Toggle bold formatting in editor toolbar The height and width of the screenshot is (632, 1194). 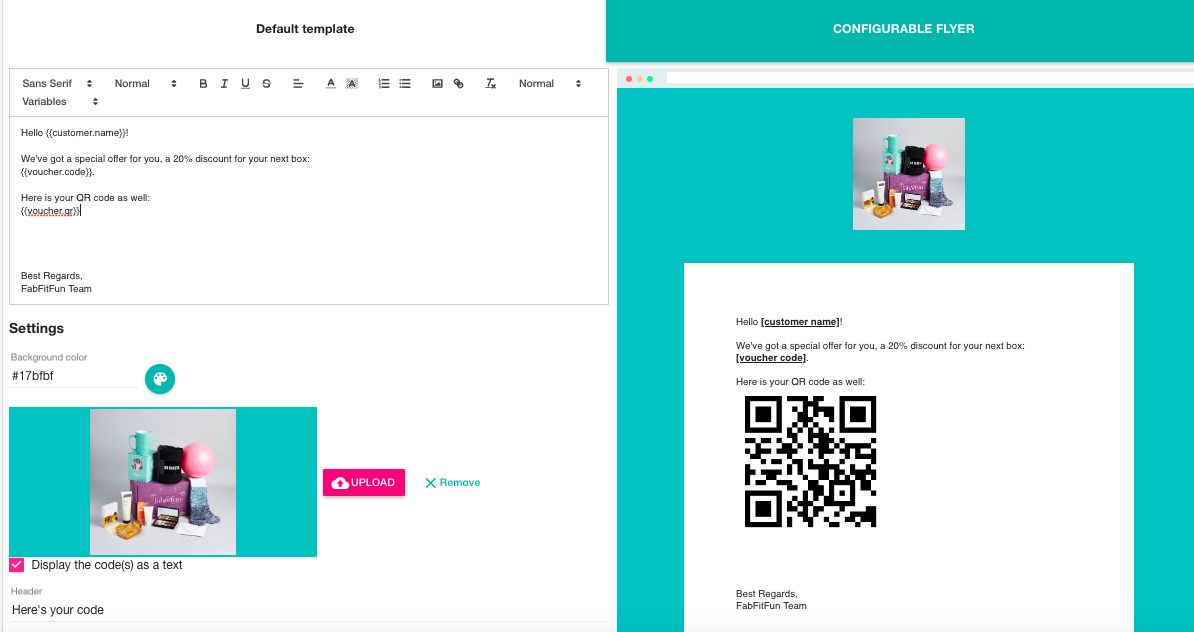point(203,84)
